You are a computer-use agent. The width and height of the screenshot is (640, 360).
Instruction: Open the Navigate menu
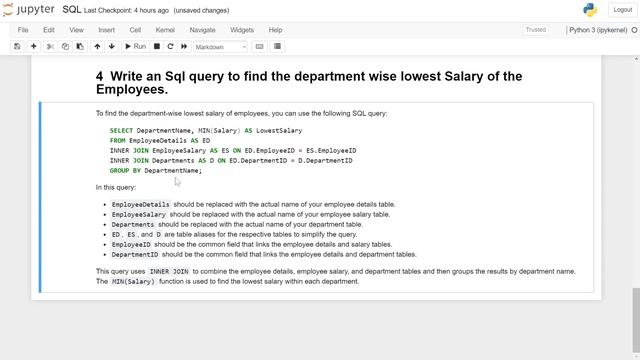202,30
